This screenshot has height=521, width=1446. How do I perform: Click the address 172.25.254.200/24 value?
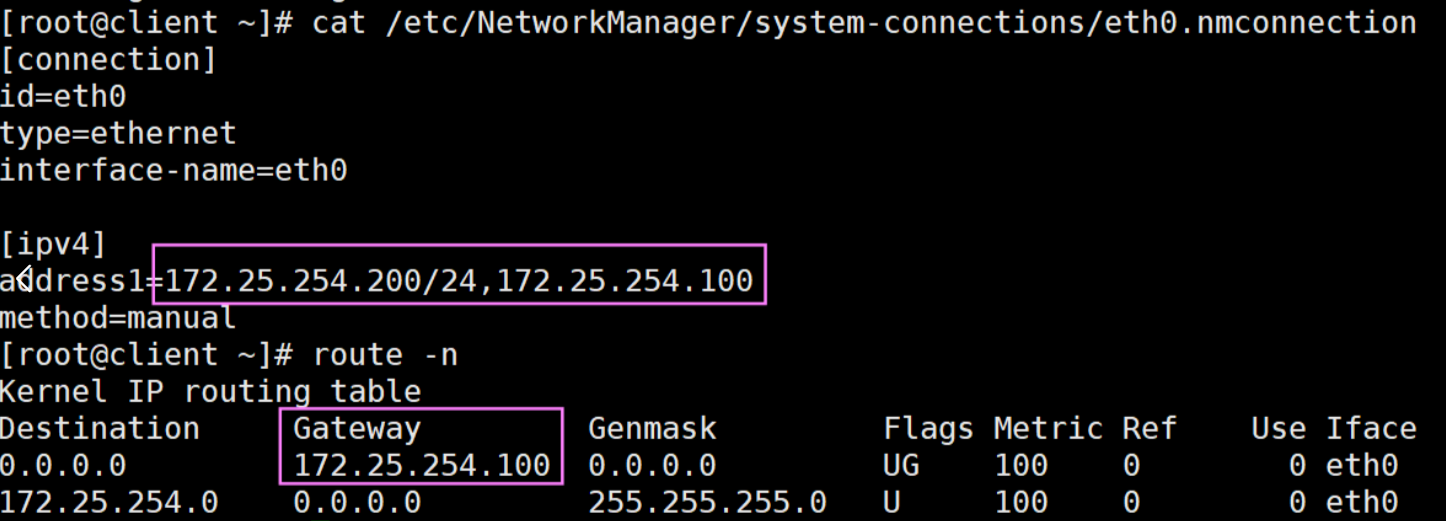coord(322,280)
